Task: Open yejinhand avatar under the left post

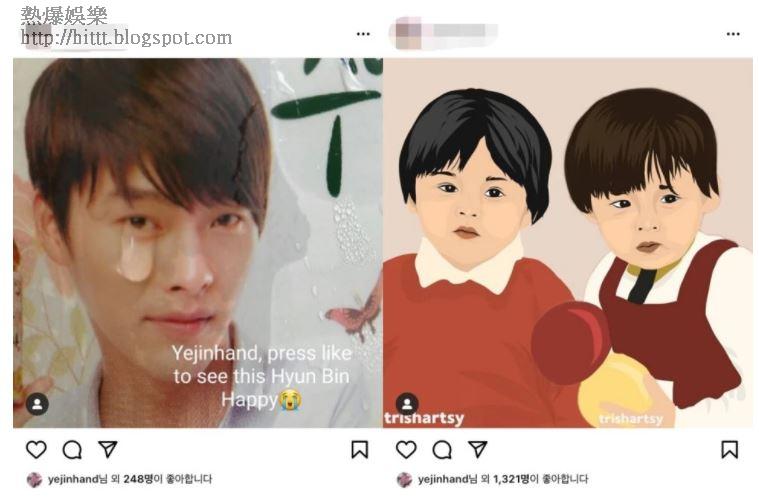Action: [35, 480]
